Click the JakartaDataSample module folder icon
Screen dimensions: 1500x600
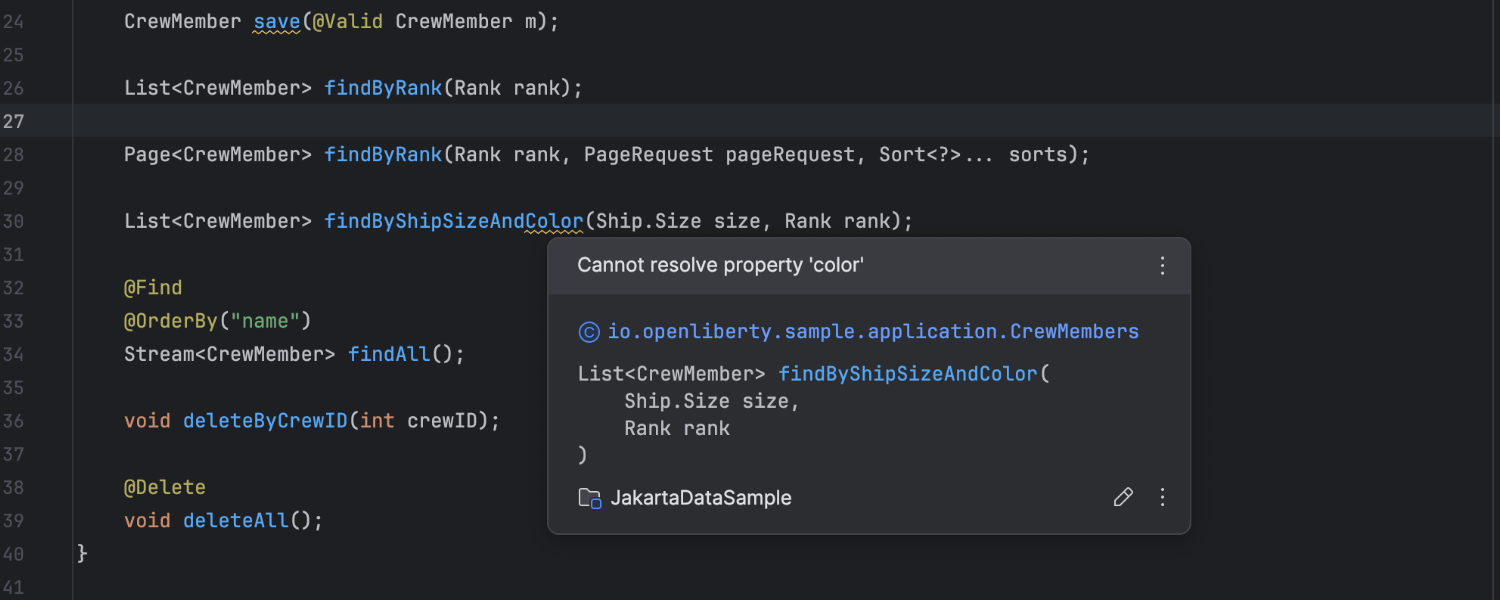(590, 498)
